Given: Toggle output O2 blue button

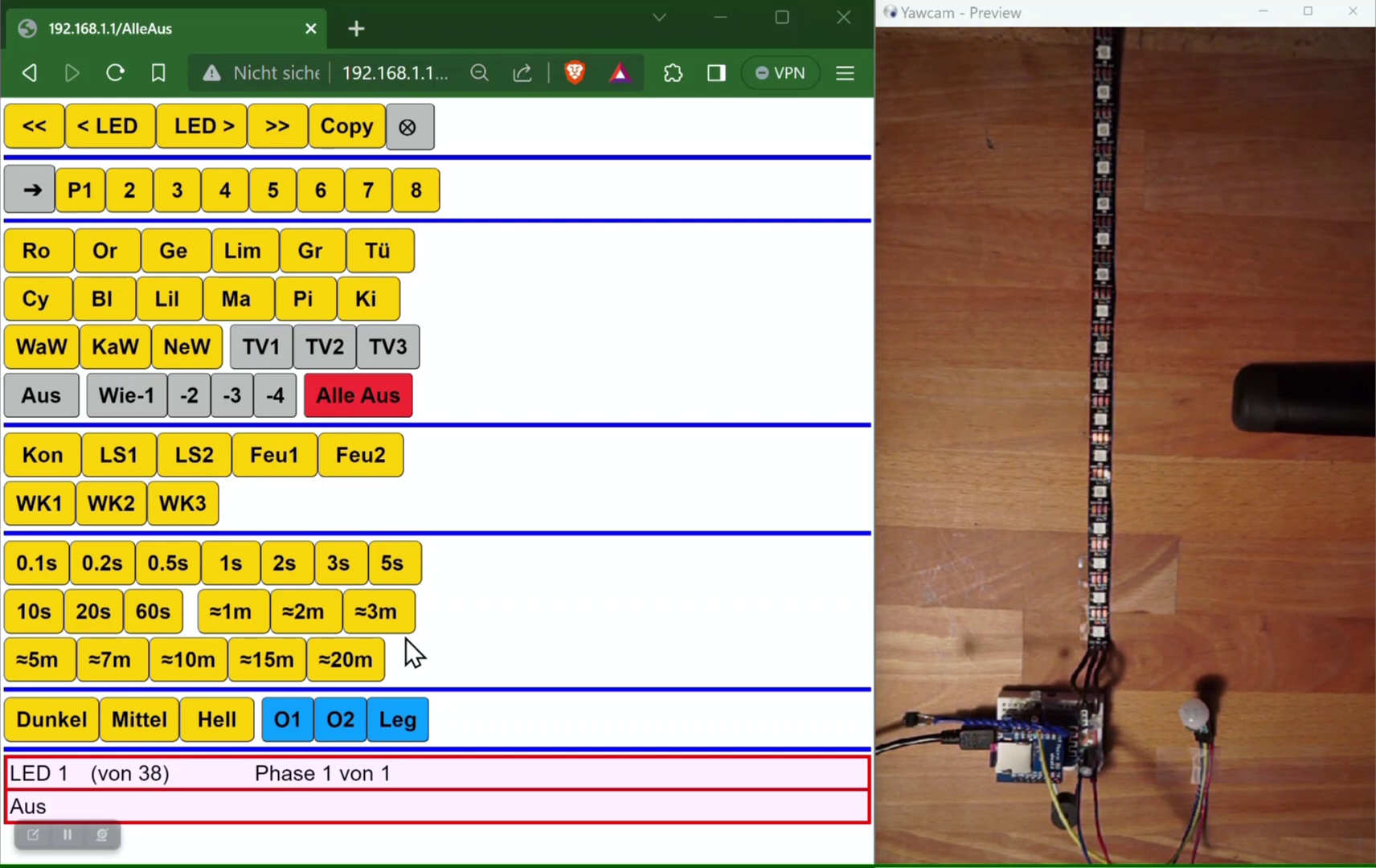Looking at the screenshot, I should pyautogui.click(x=340, y=719).
